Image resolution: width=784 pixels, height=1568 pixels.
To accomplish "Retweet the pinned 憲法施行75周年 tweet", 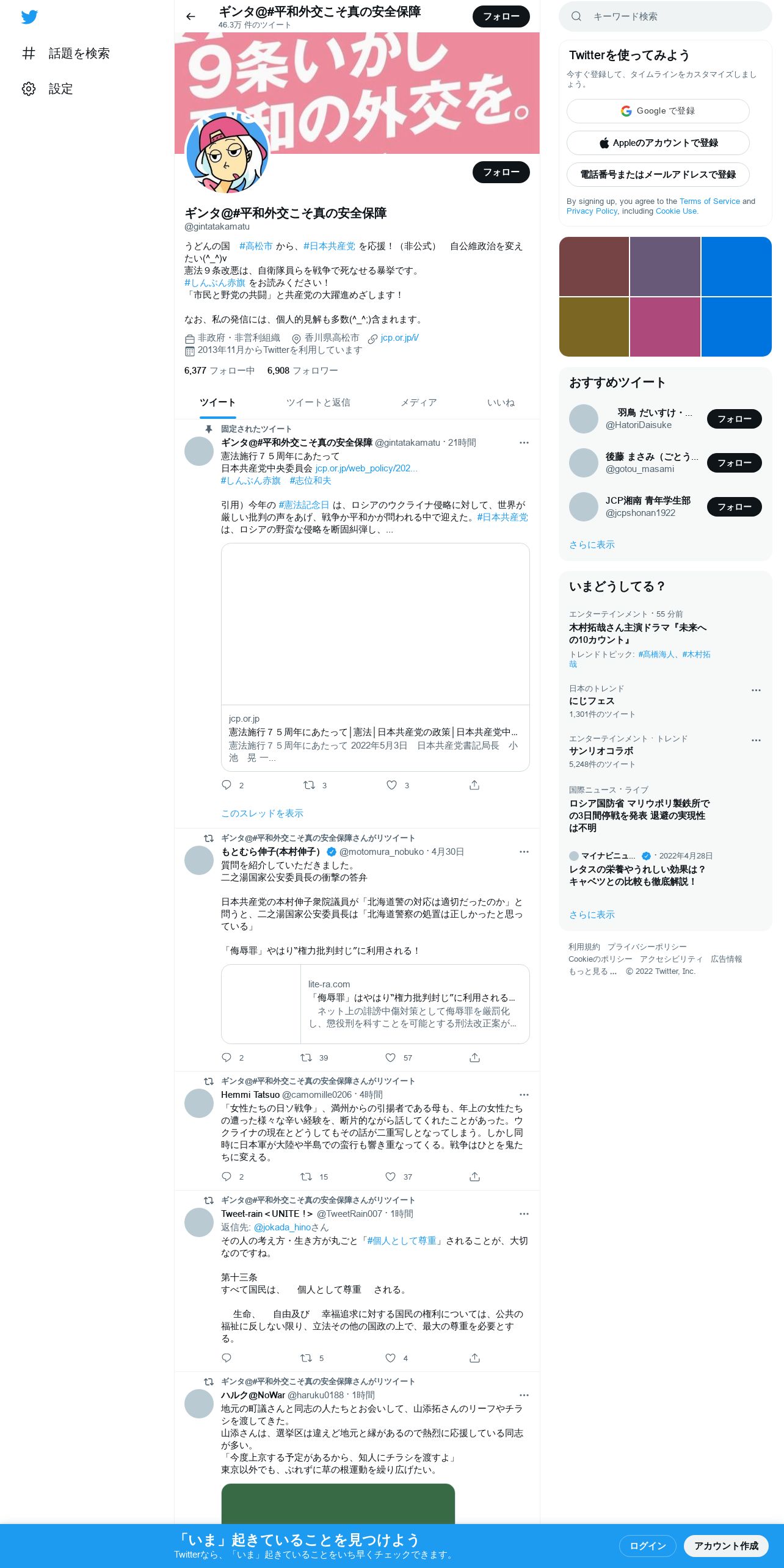I will [310, 785].
